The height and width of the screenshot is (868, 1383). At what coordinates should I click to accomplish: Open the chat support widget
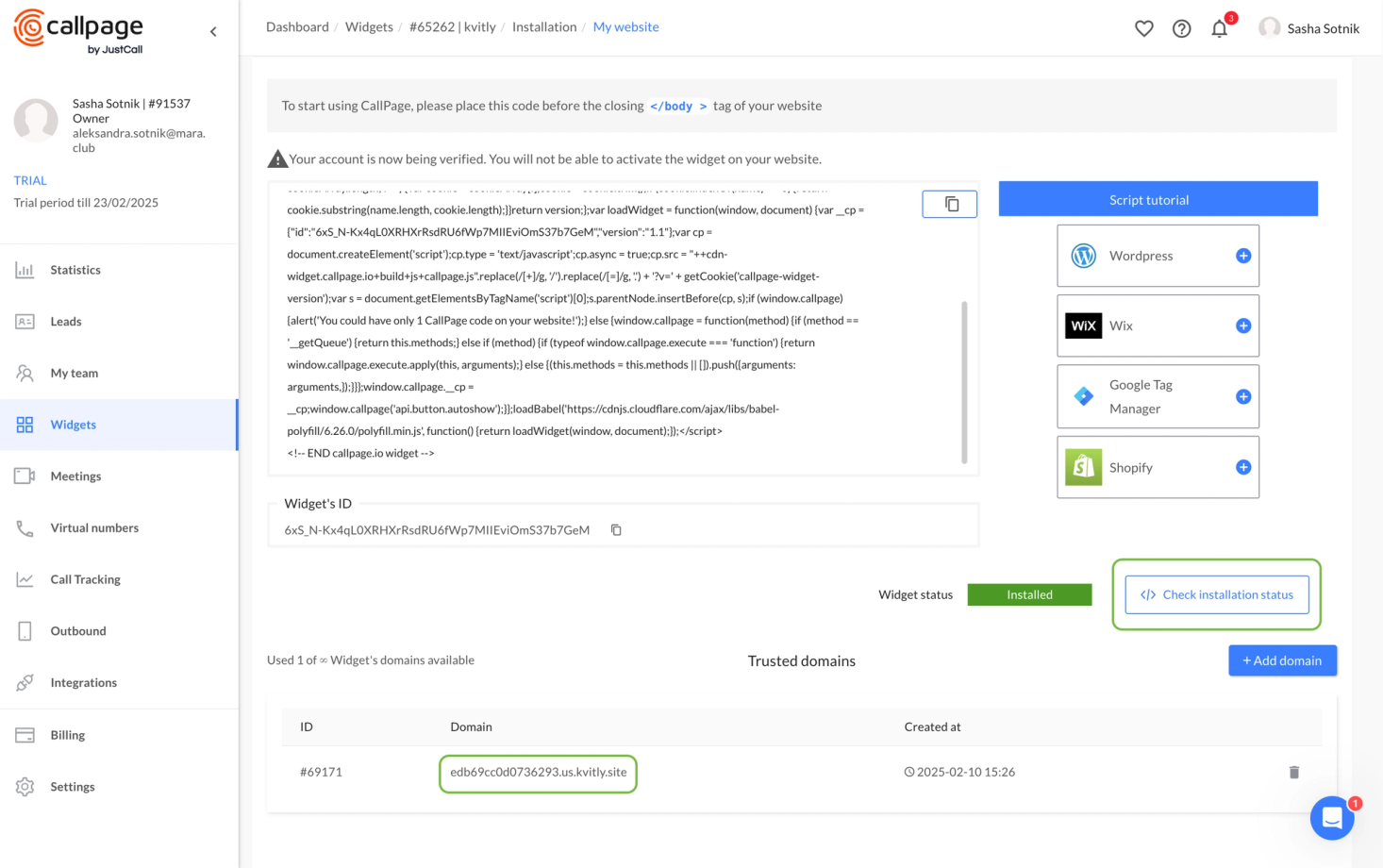coord(1332,818)
